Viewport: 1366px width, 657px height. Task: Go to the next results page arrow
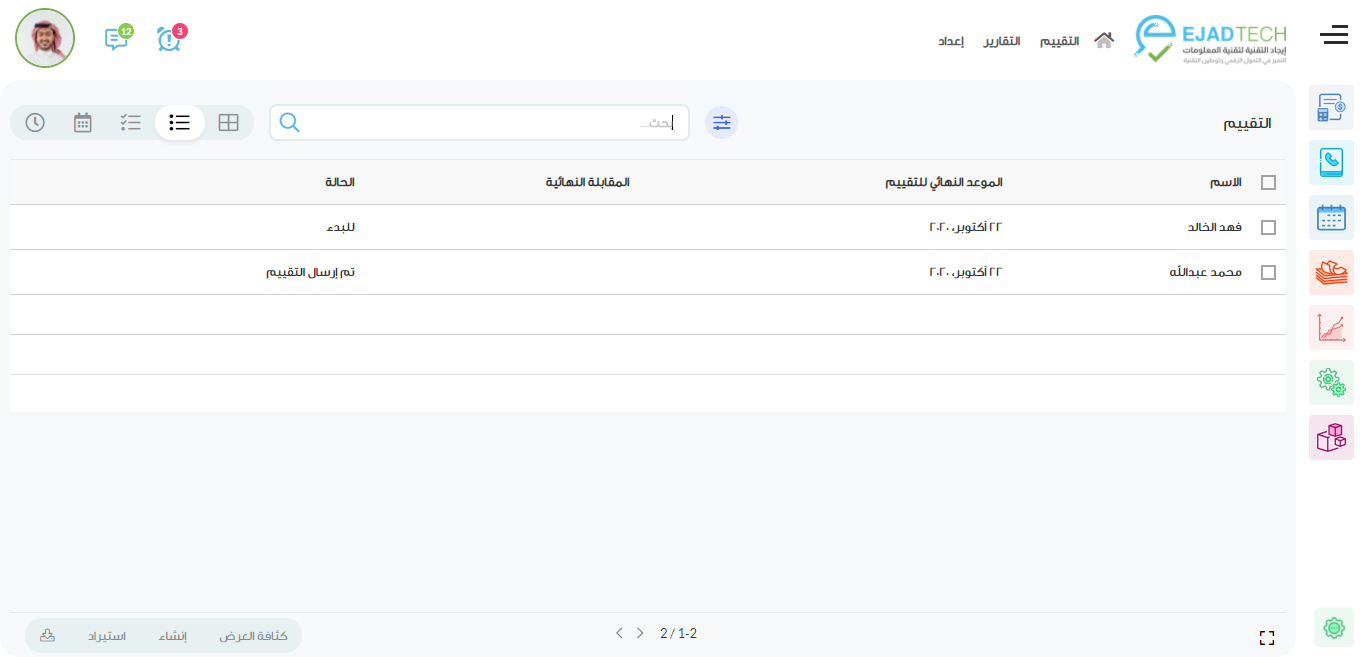point(619,633)
